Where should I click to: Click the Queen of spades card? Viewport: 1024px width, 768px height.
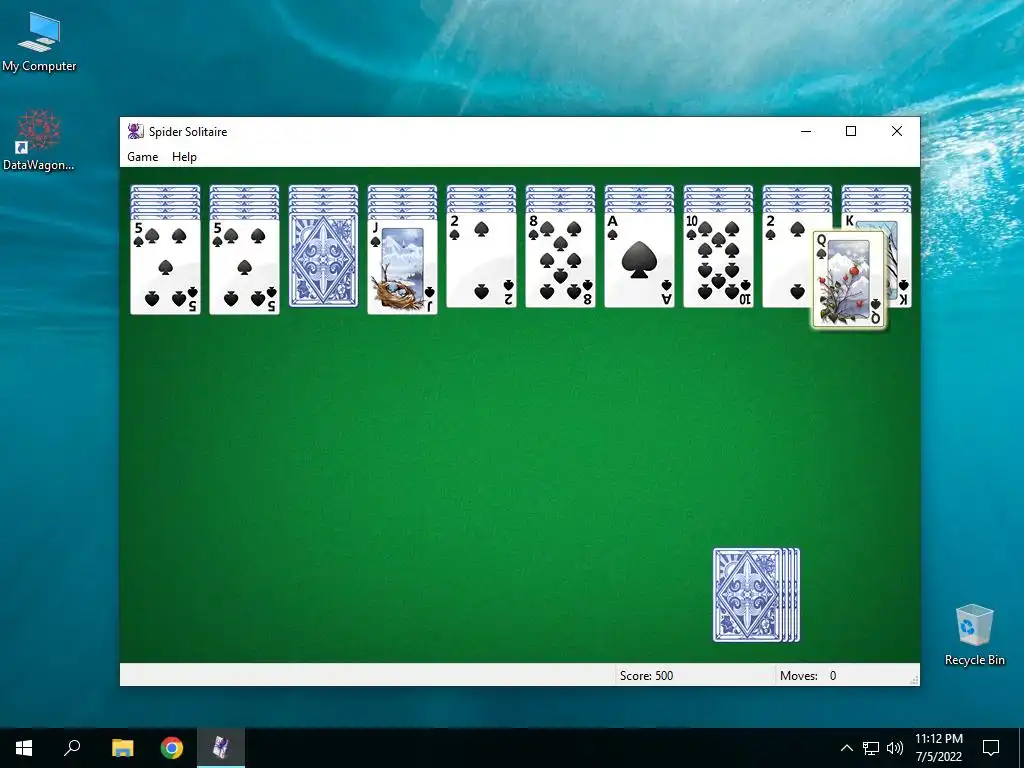[849, 280]
